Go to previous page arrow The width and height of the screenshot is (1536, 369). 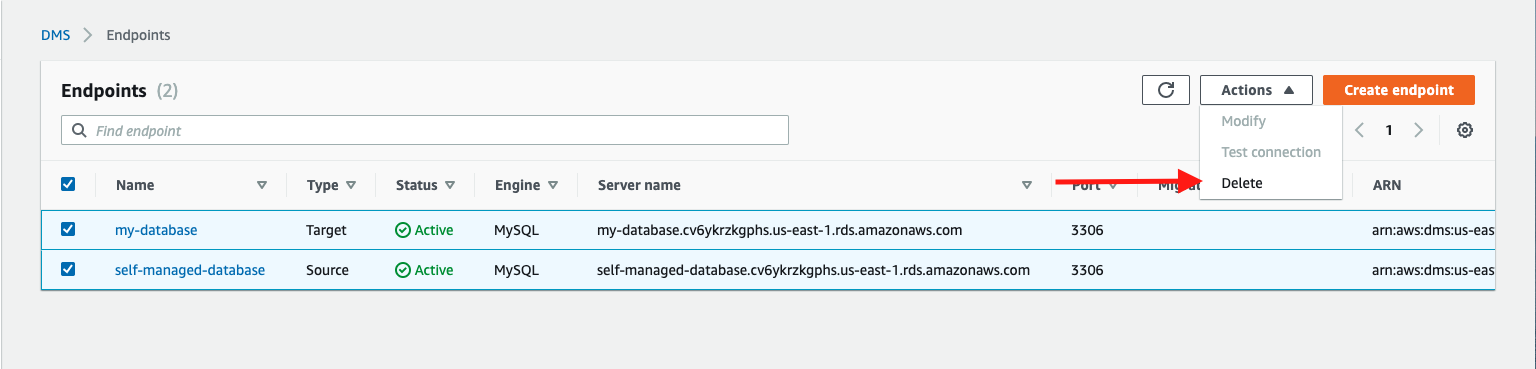(x=1359, y=130)
